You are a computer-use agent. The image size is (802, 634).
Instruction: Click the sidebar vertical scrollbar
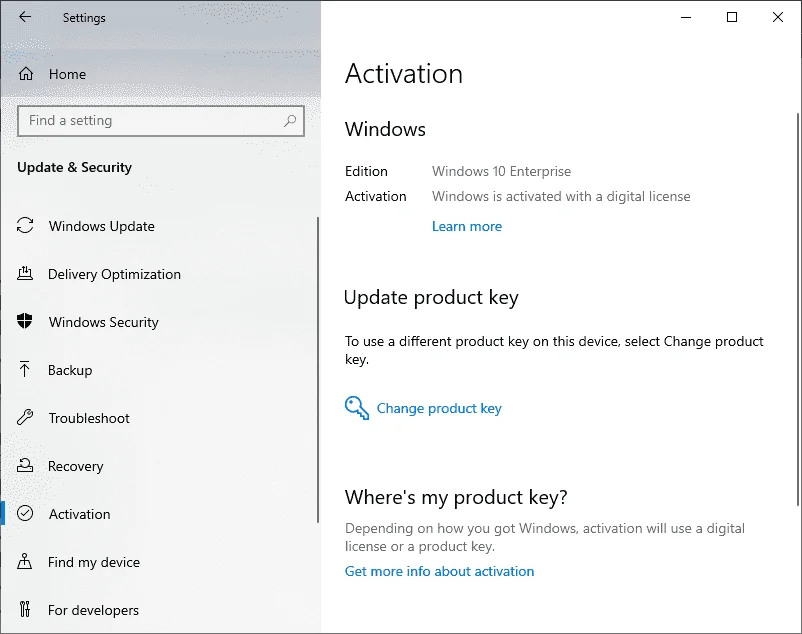(x=318, y=370)
